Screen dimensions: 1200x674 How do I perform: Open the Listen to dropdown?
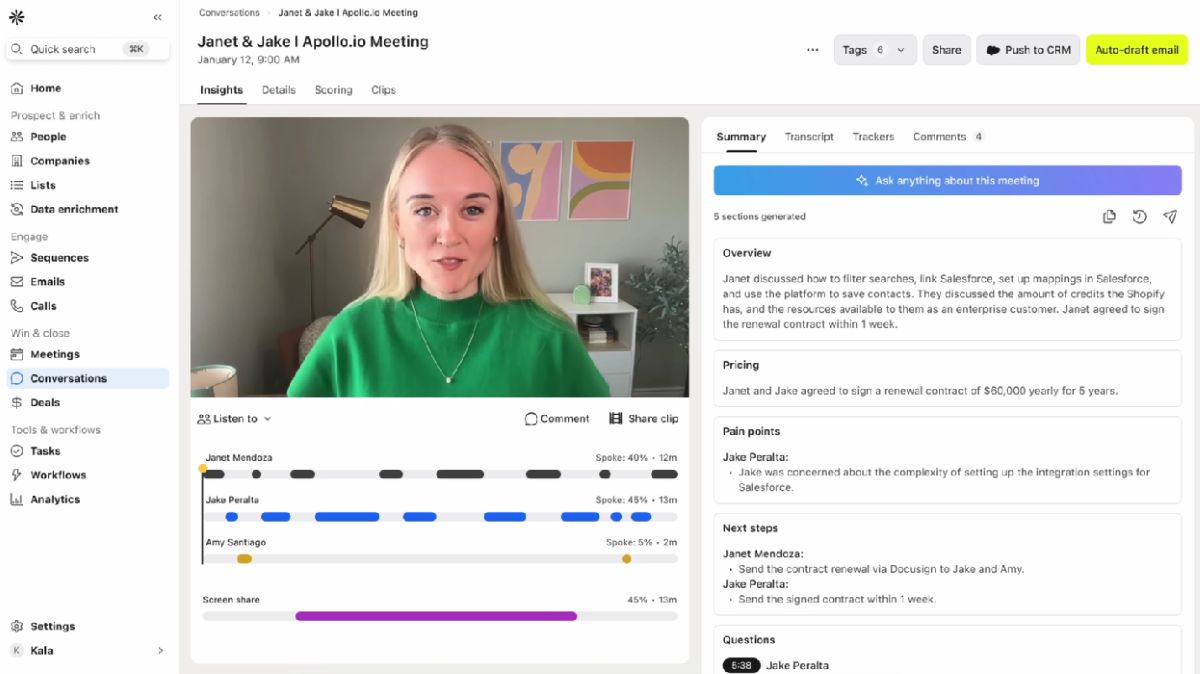(x=234, y=419)
